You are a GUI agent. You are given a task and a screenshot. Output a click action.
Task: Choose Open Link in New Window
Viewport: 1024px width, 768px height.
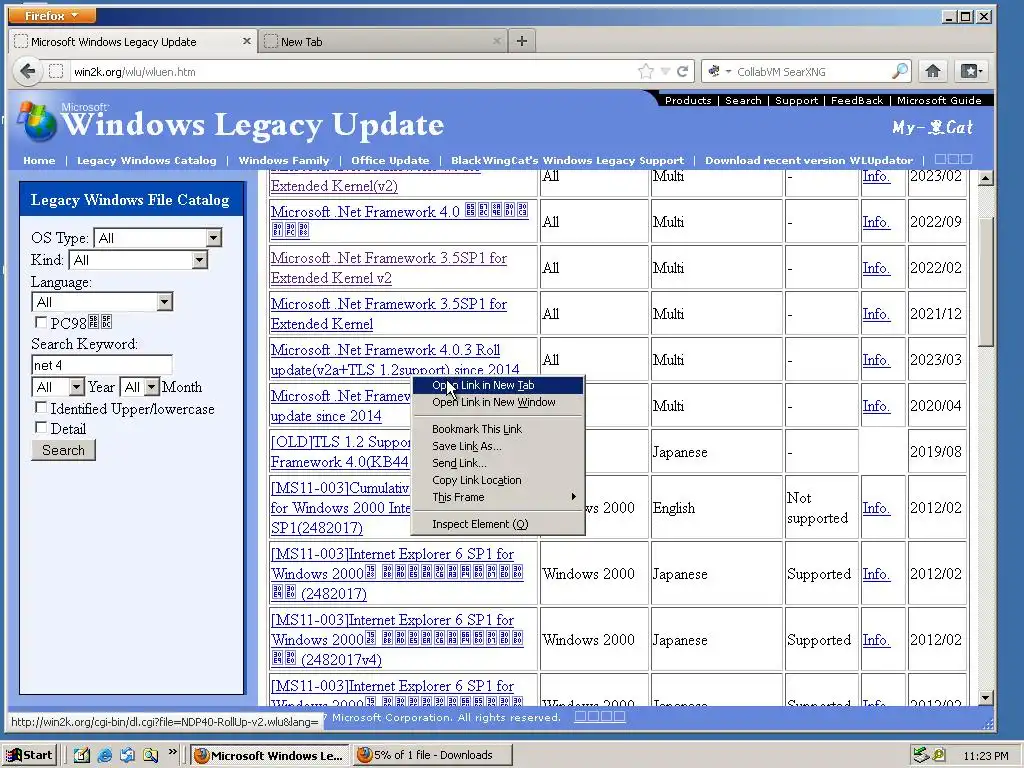[498, 402]
